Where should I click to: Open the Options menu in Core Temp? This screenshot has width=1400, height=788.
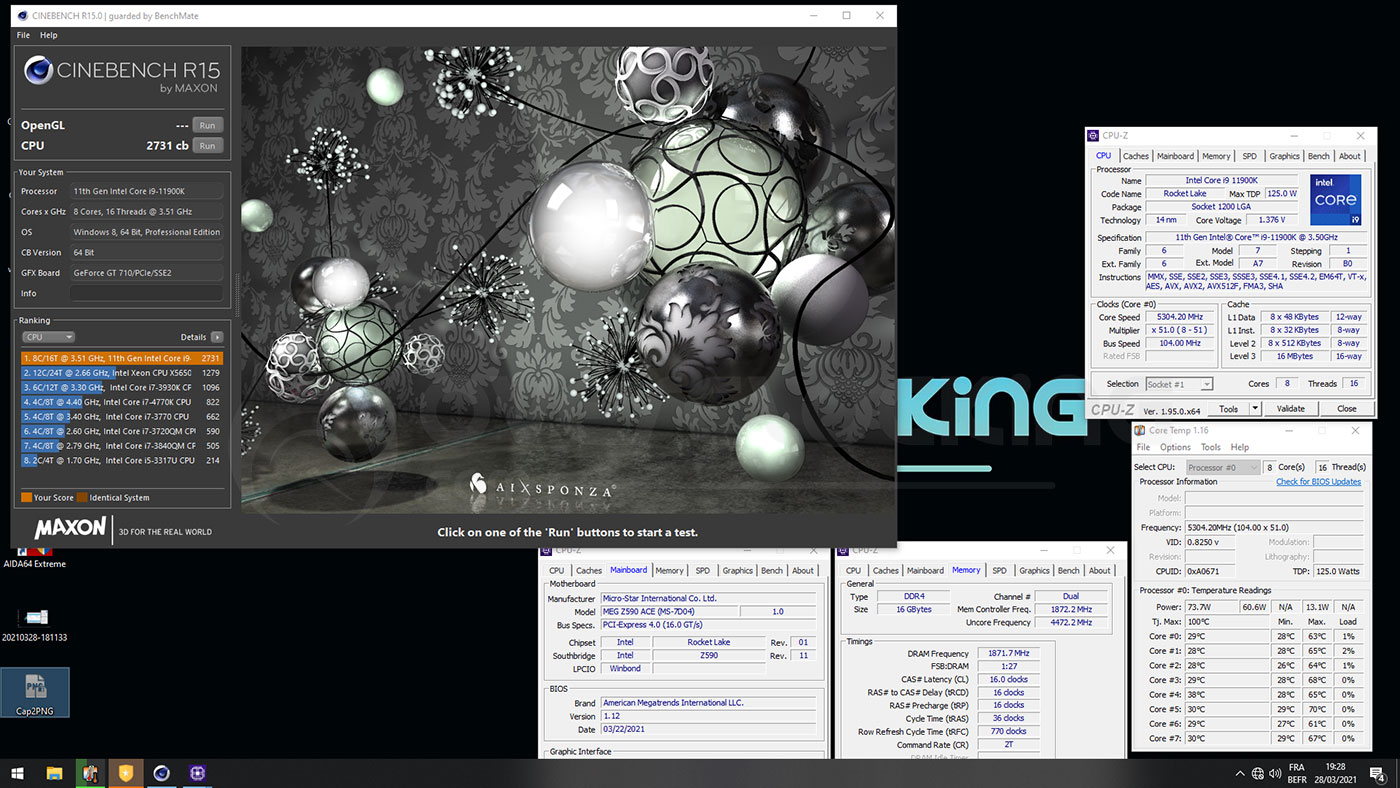pos(1175,447)
